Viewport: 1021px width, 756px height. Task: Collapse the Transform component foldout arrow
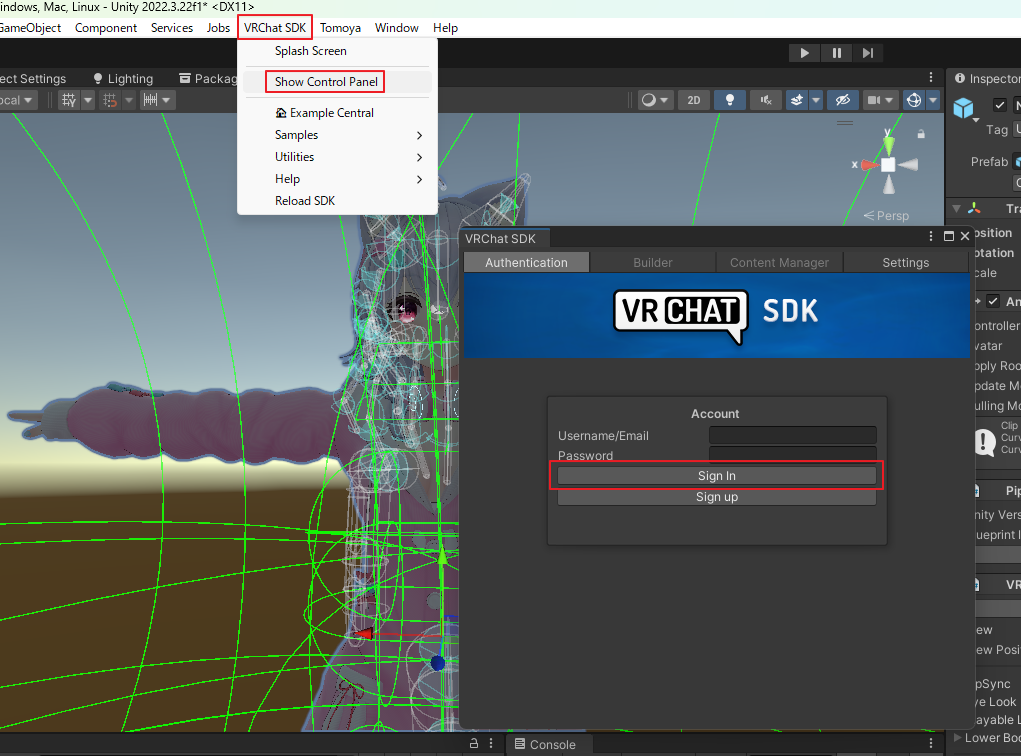click(956, 209)
